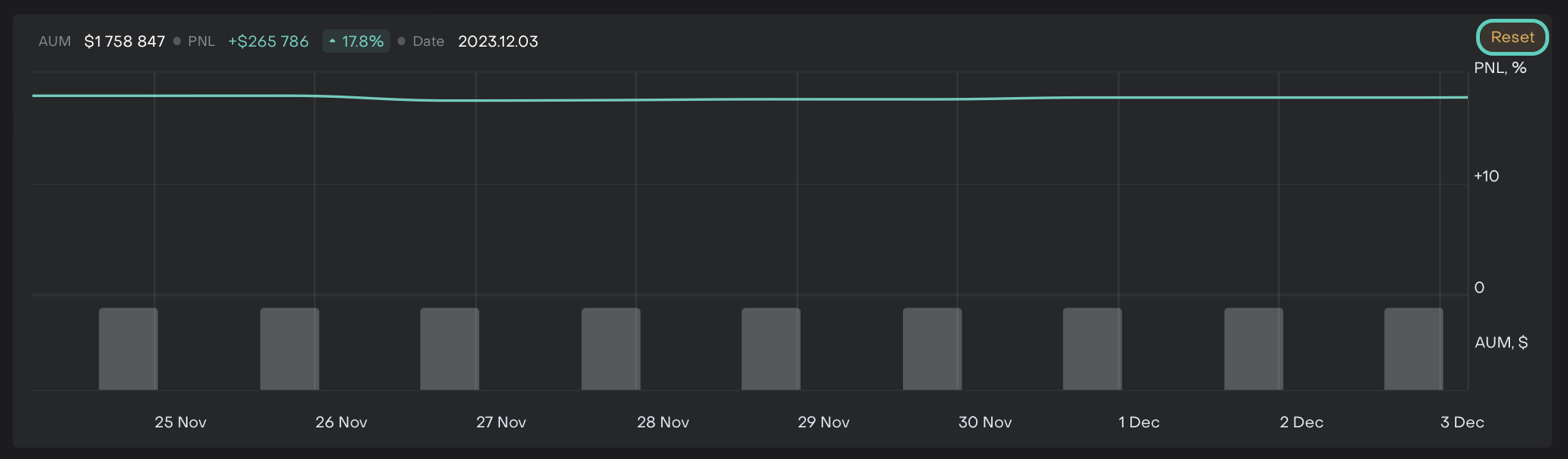Choose the AUM bar left of 29 Nov label
Viewport: 1568px width, 459px height.
tap(771, 348)
